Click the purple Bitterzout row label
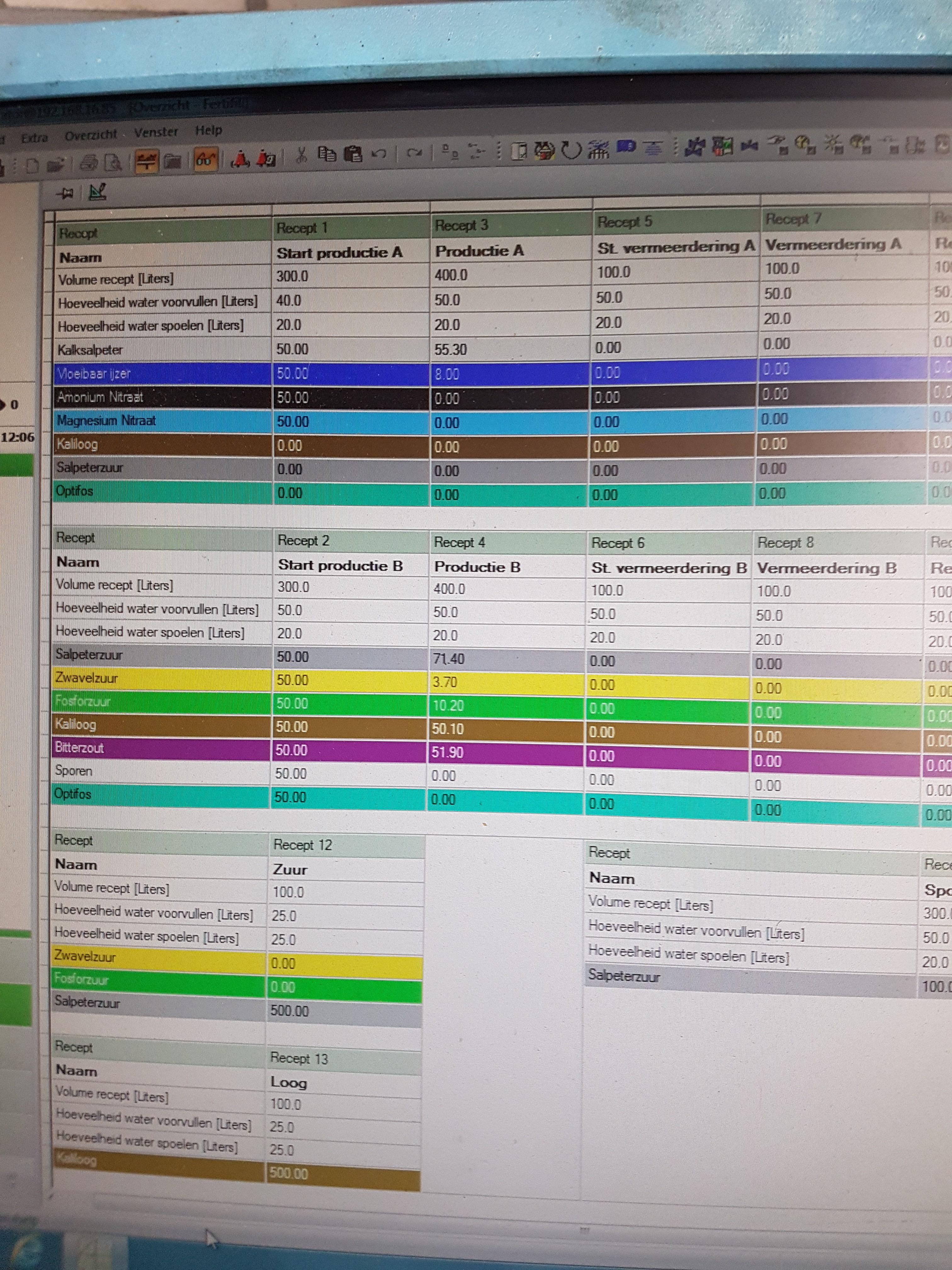The height and width of the screenshot is (1270, 952). tap(79, 748)
